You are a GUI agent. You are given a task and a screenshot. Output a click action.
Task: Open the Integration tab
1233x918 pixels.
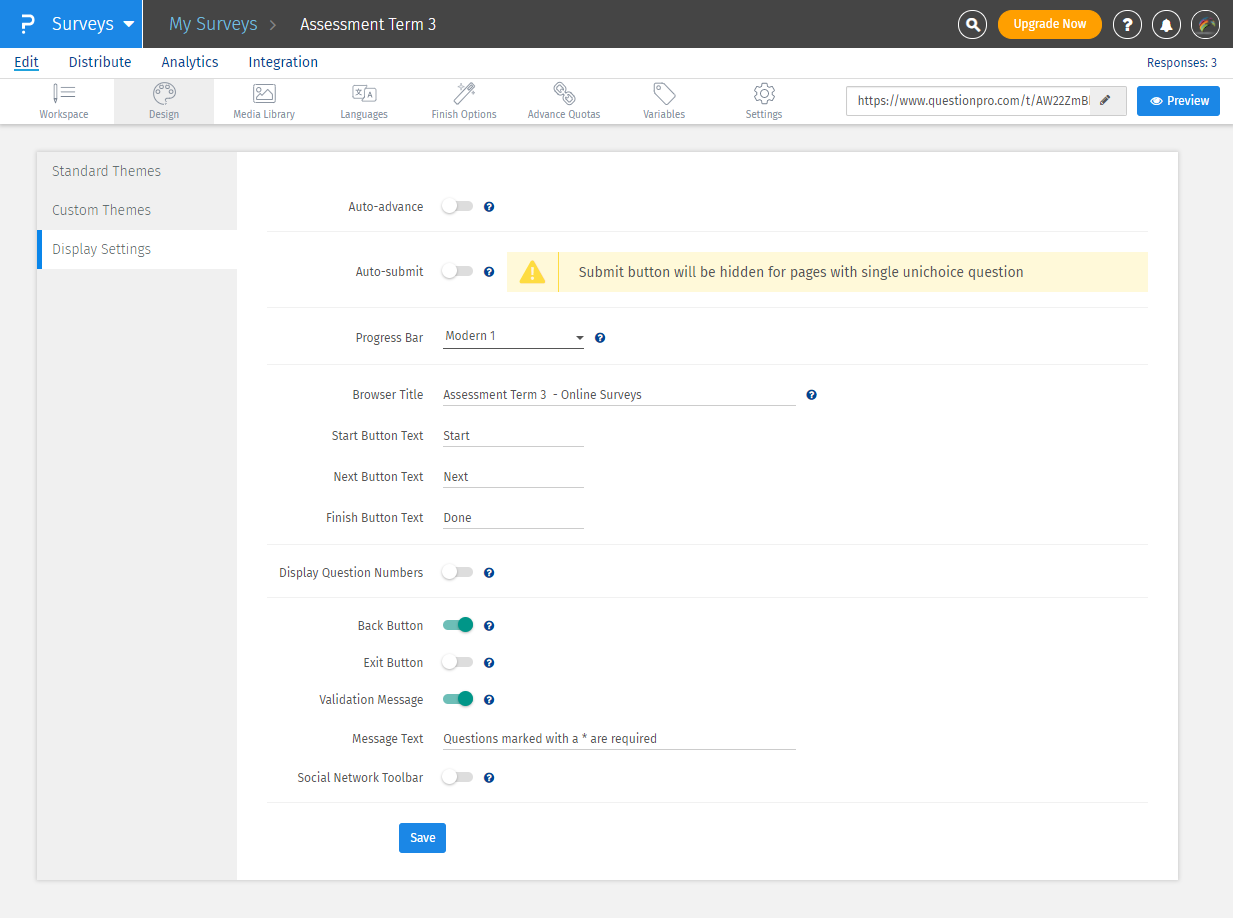[283, 62]
